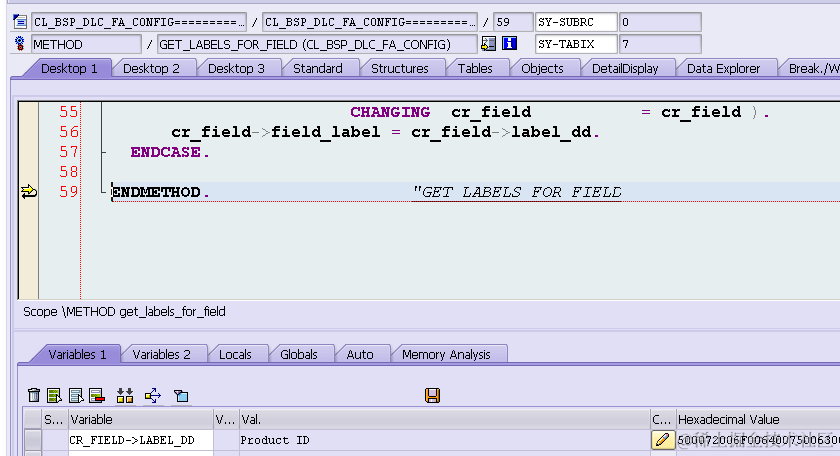This screenshot has width=840, height=456.
Task: Click the Hexadecimal Value column header
Action: point(758,419)
